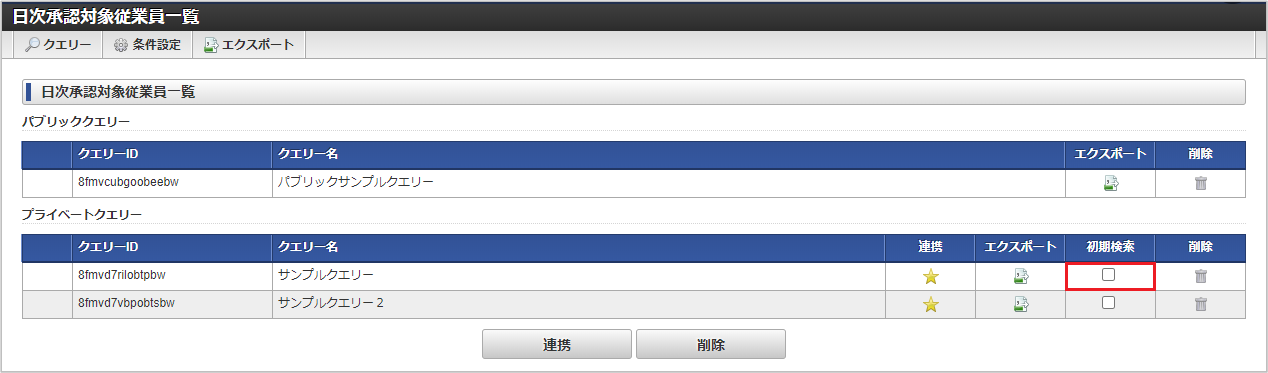Viewport: 1268px width, 373px height.
Task: Open the クエリー toolbar menu
Action: point(58,45)
